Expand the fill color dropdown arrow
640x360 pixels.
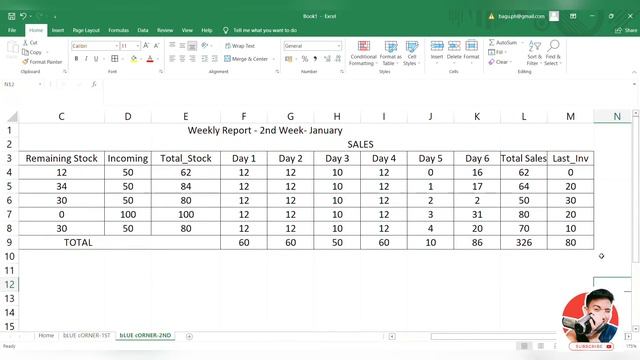click(141, 59)
